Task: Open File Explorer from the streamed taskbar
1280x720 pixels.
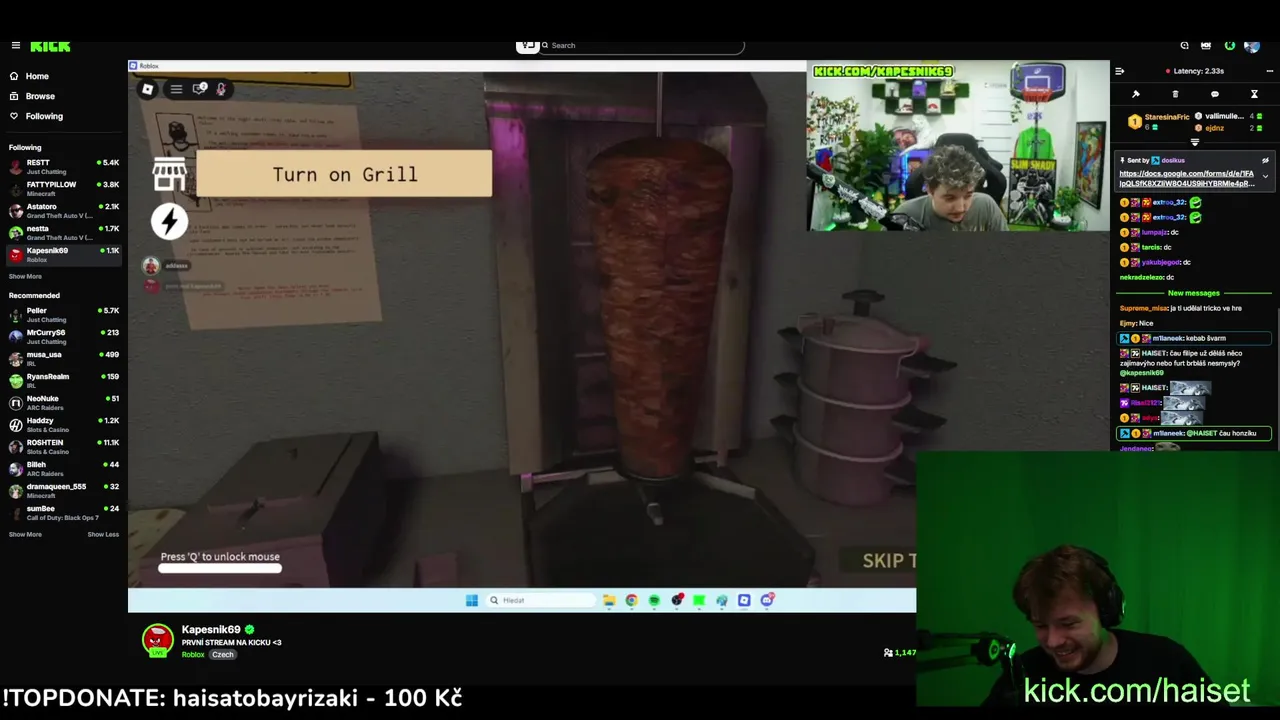Action: 609,600
